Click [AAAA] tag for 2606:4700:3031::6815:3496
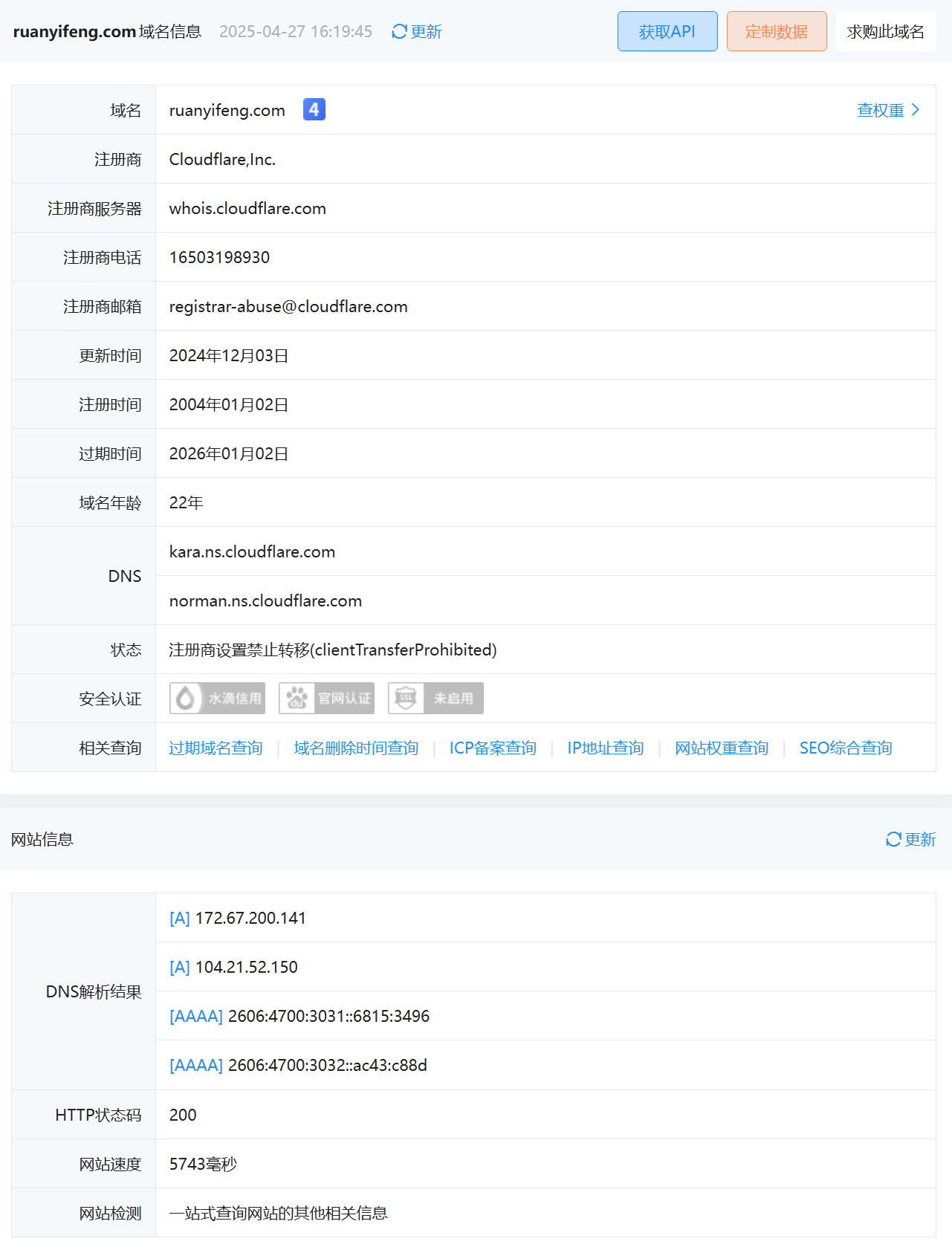This screenshot has width=952, height=1250. point(196,1016)
